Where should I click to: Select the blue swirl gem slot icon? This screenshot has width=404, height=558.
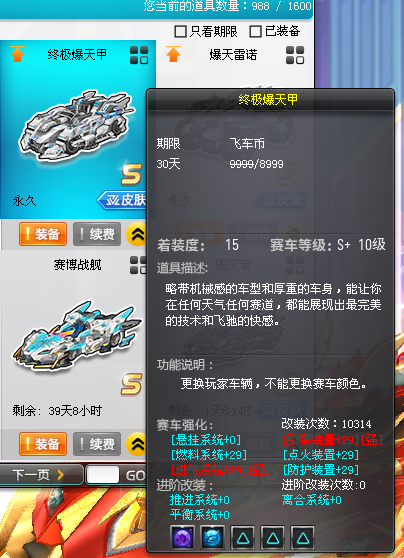[213, 537]
